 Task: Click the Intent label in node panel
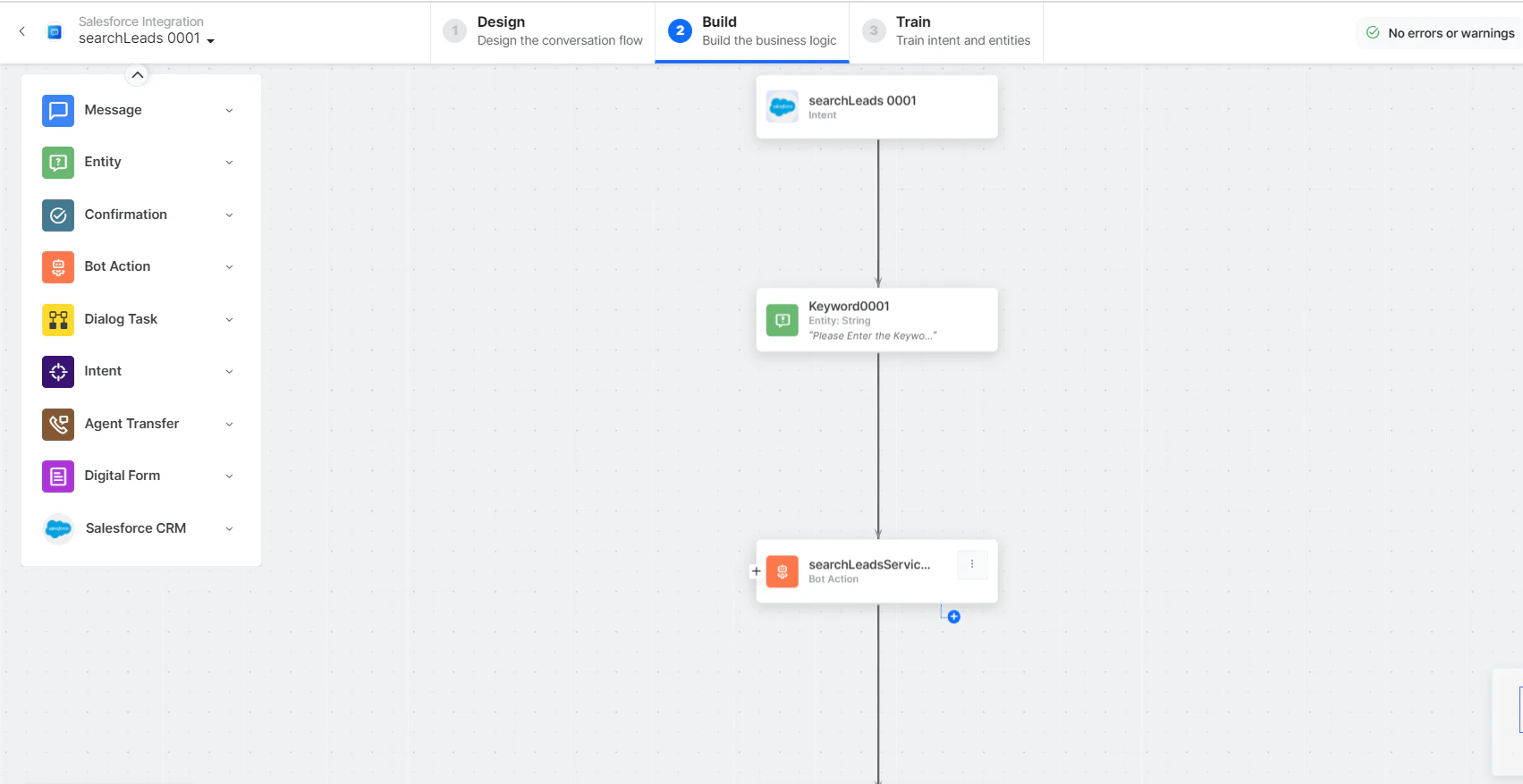click(103, 371)
